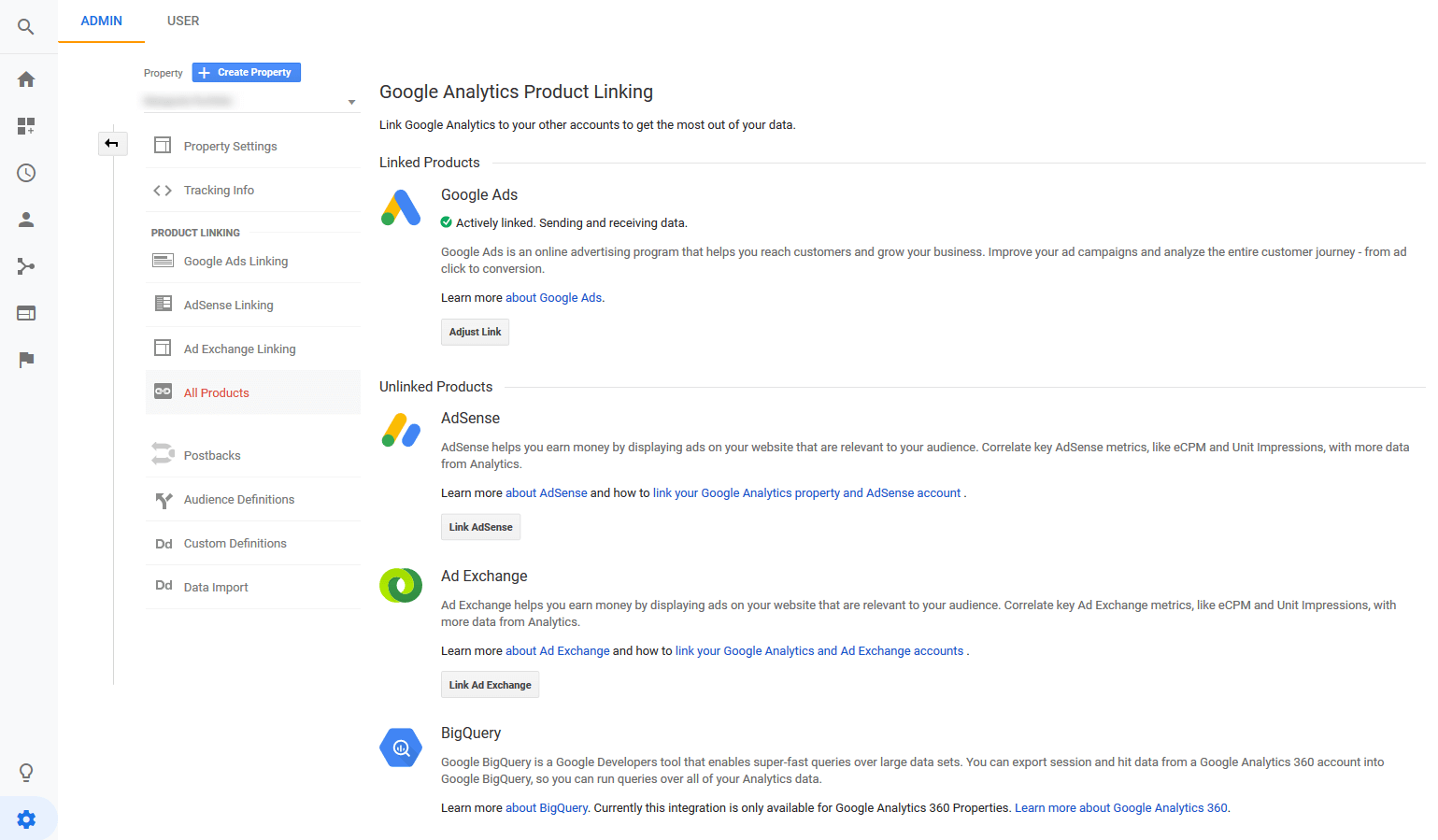Click the Create Property button
Viewport: 1438px width, 840px height.
tap(247, 72)
